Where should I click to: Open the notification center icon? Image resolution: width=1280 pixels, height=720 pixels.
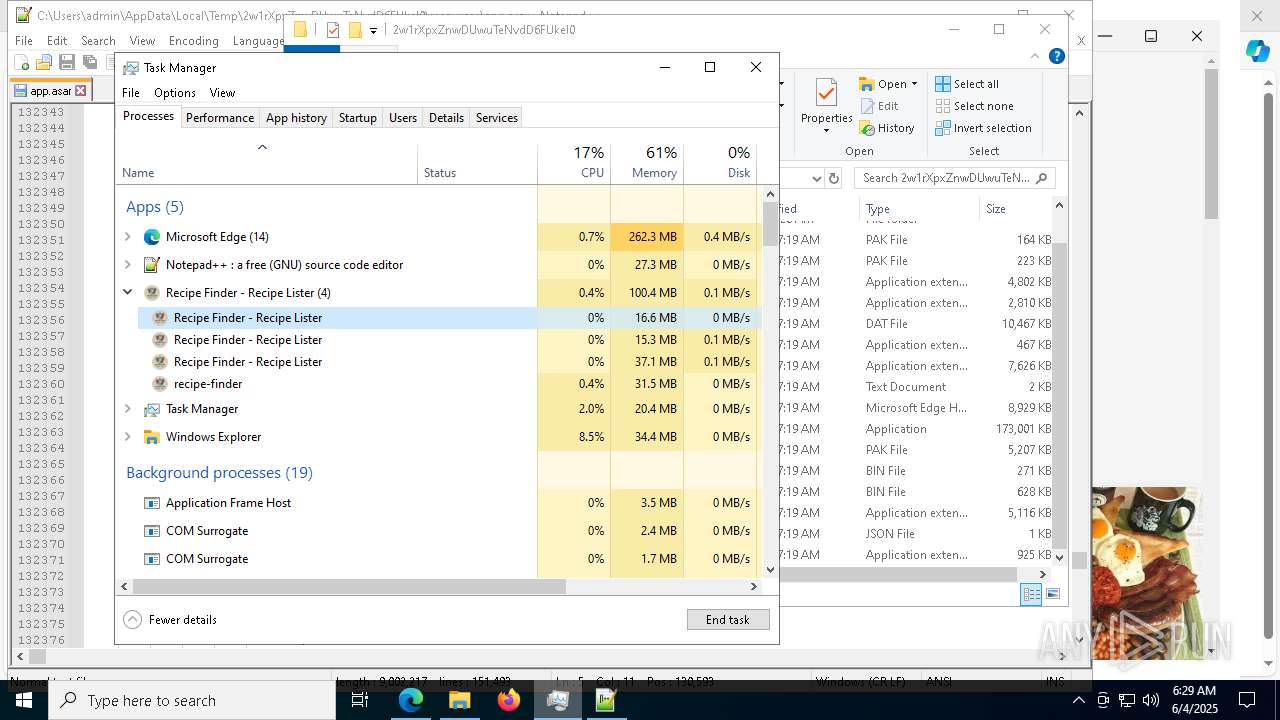tap(1247, 700)
